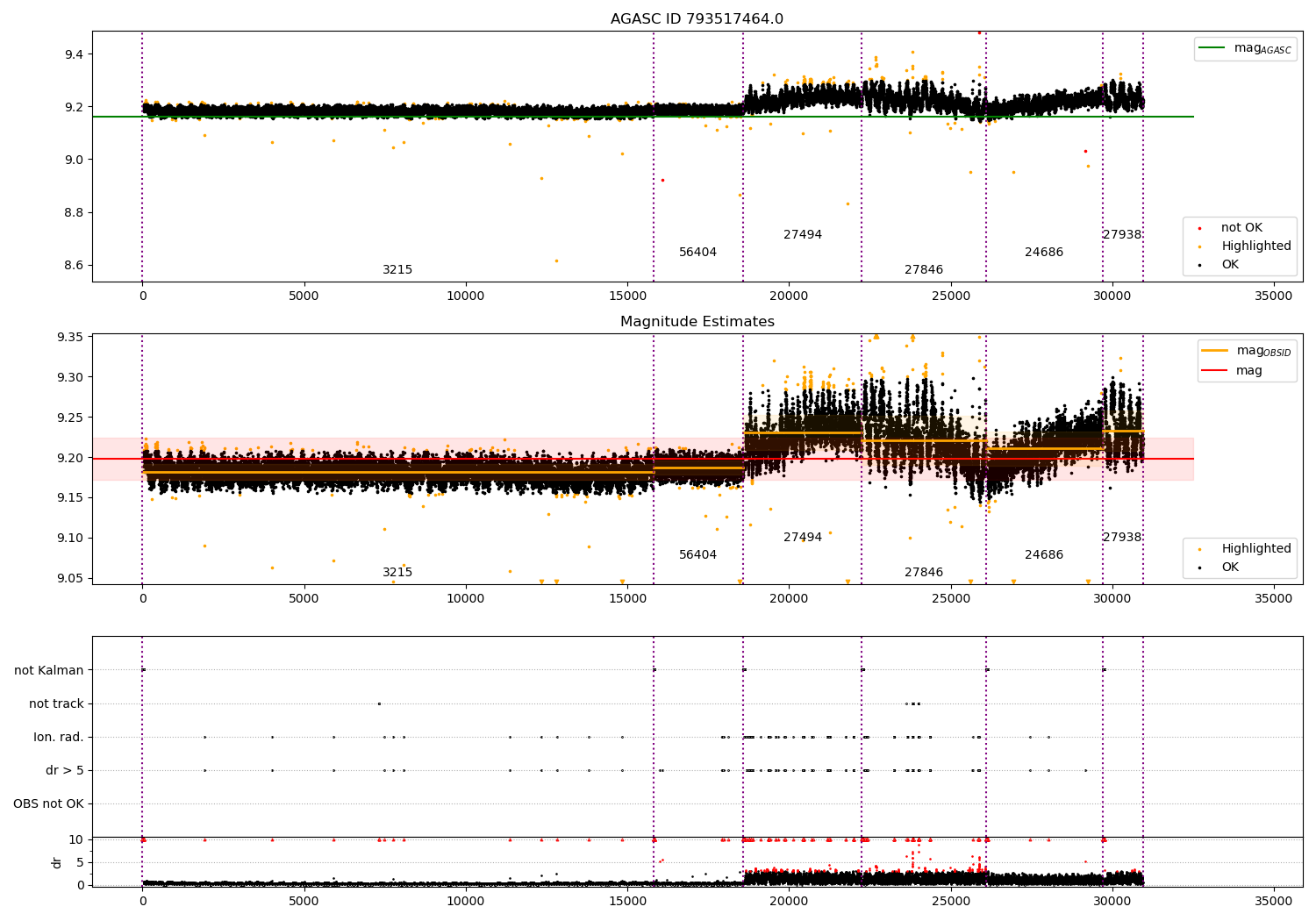Click '35000' x-tick under the AGASC ID plot
This screenshot has width=1316, height=921.
[1274, 296]
